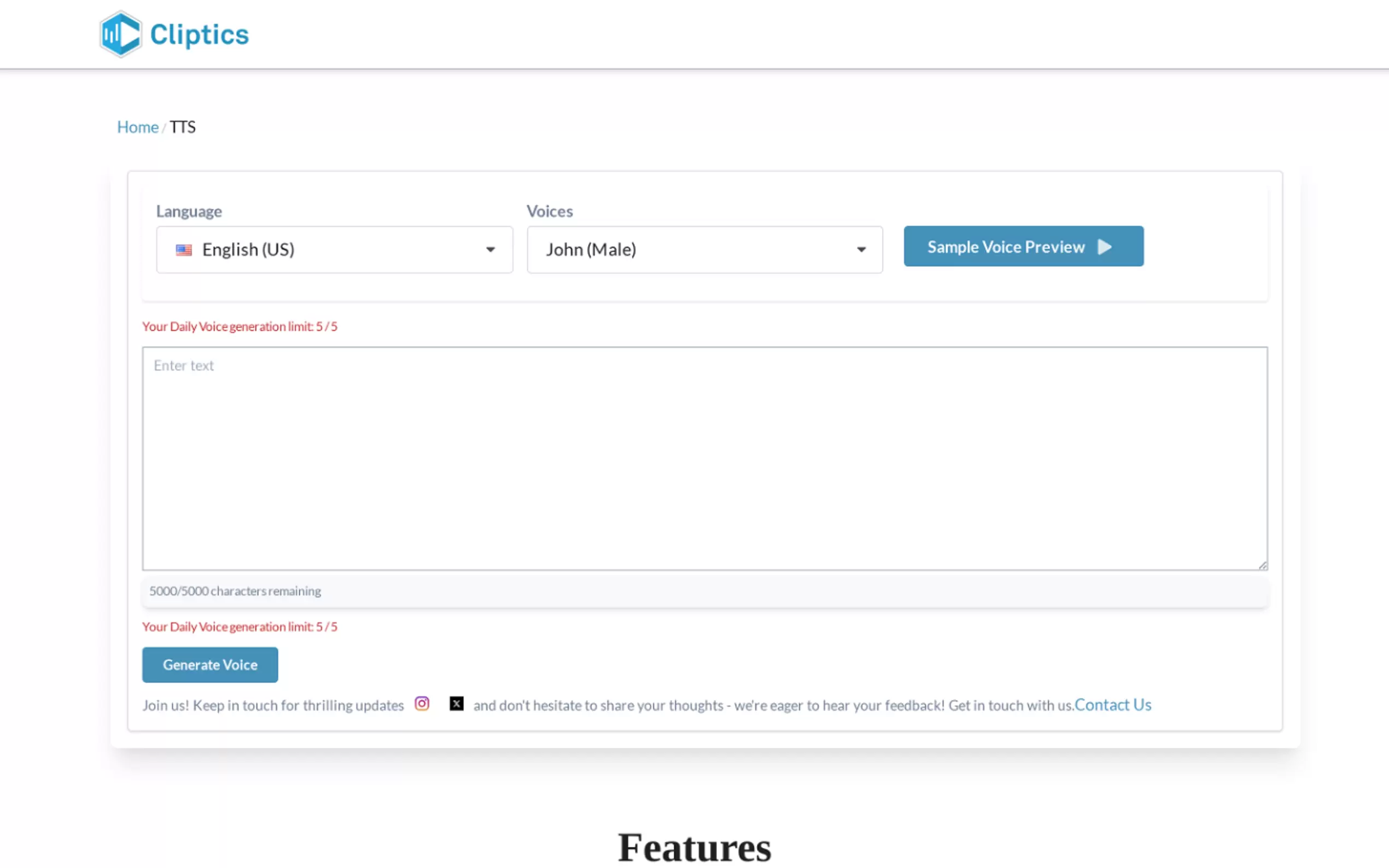Click the US flag icon
The width and height of the screenshot is (1389, 868).
click(184, 250)
